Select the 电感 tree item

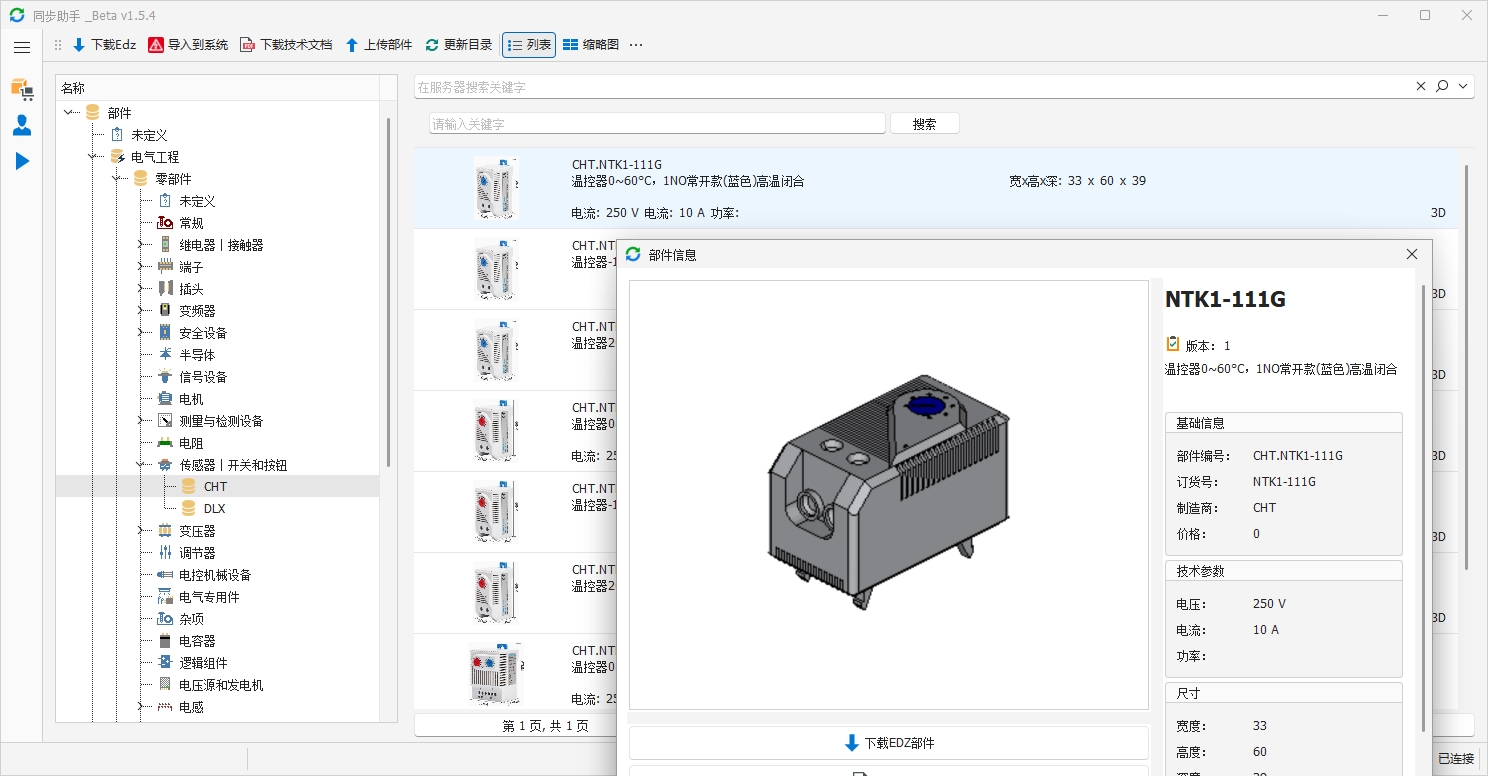click(x=191, y=707)
